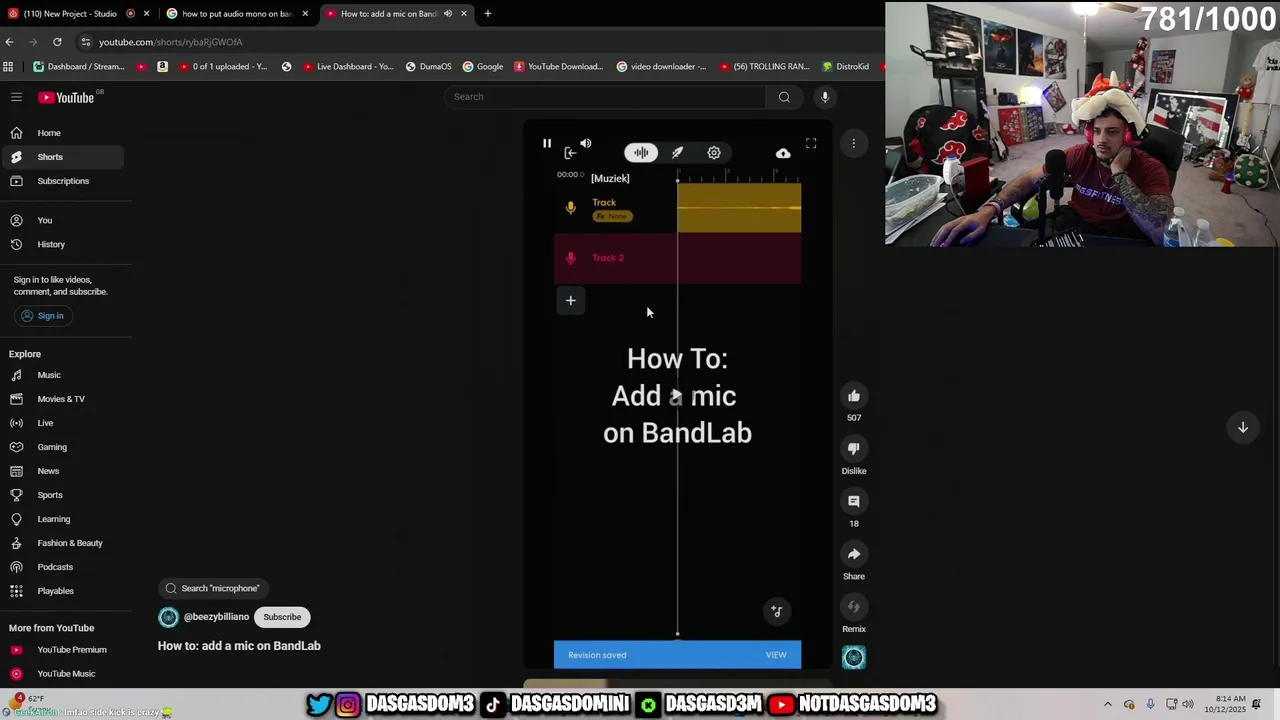Open the Live Dashboard bookmark
The image size is (1280, 720).
point(347,67)
